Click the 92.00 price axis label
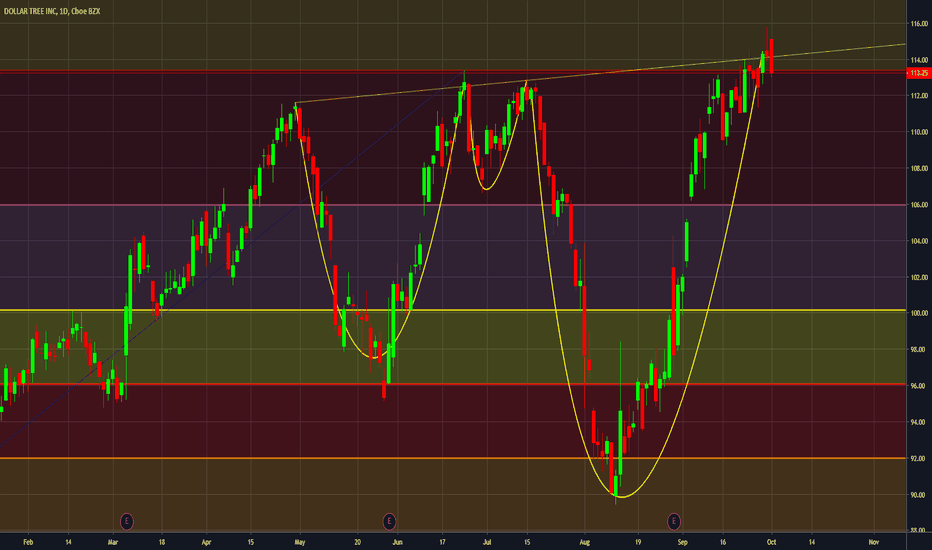This screenshot has height=550, width=932. (919, 458)
